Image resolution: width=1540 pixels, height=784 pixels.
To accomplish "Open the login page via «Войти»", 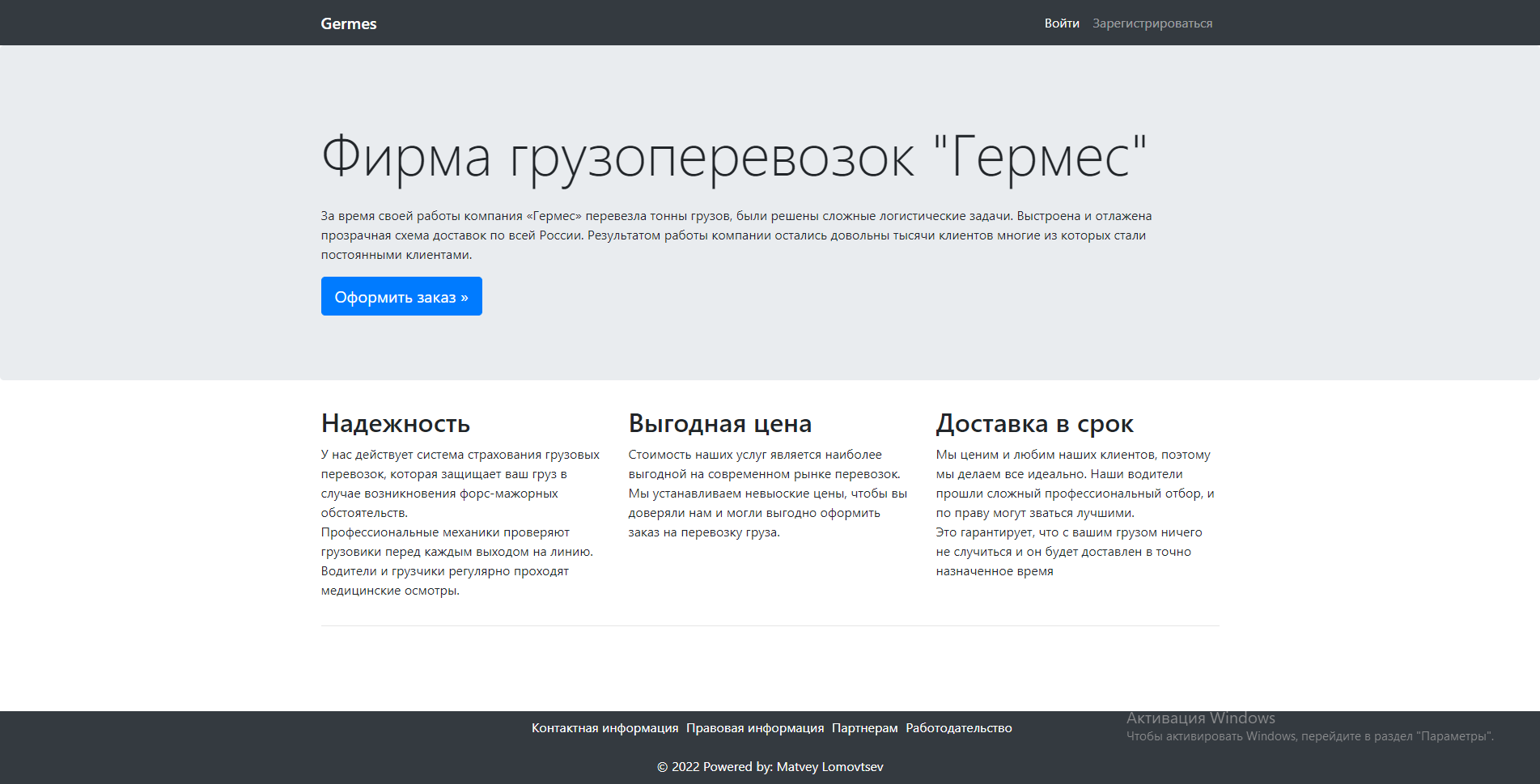I will 1061,23.
